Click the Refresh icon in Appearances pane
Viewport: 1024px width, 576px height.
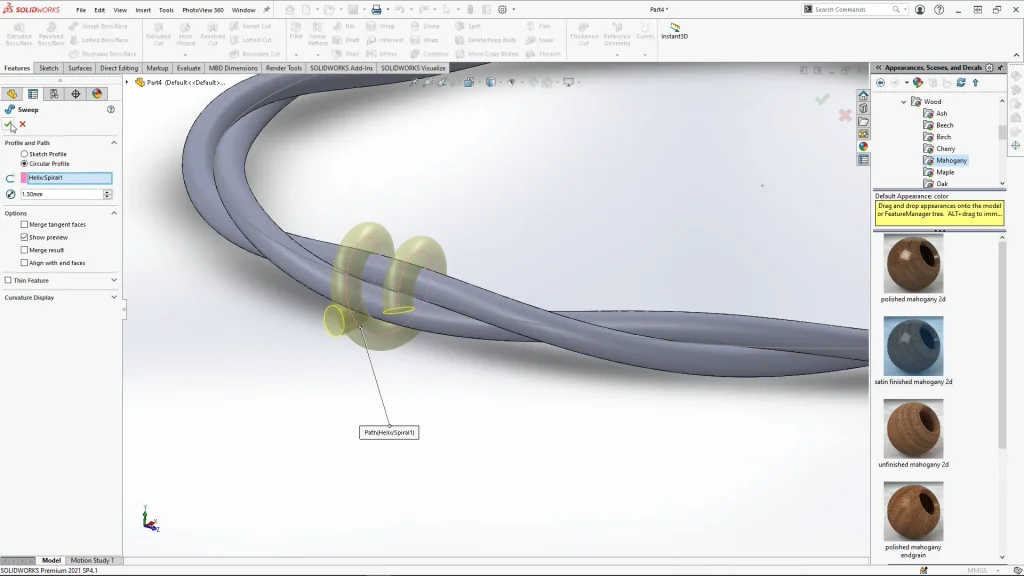961,83
